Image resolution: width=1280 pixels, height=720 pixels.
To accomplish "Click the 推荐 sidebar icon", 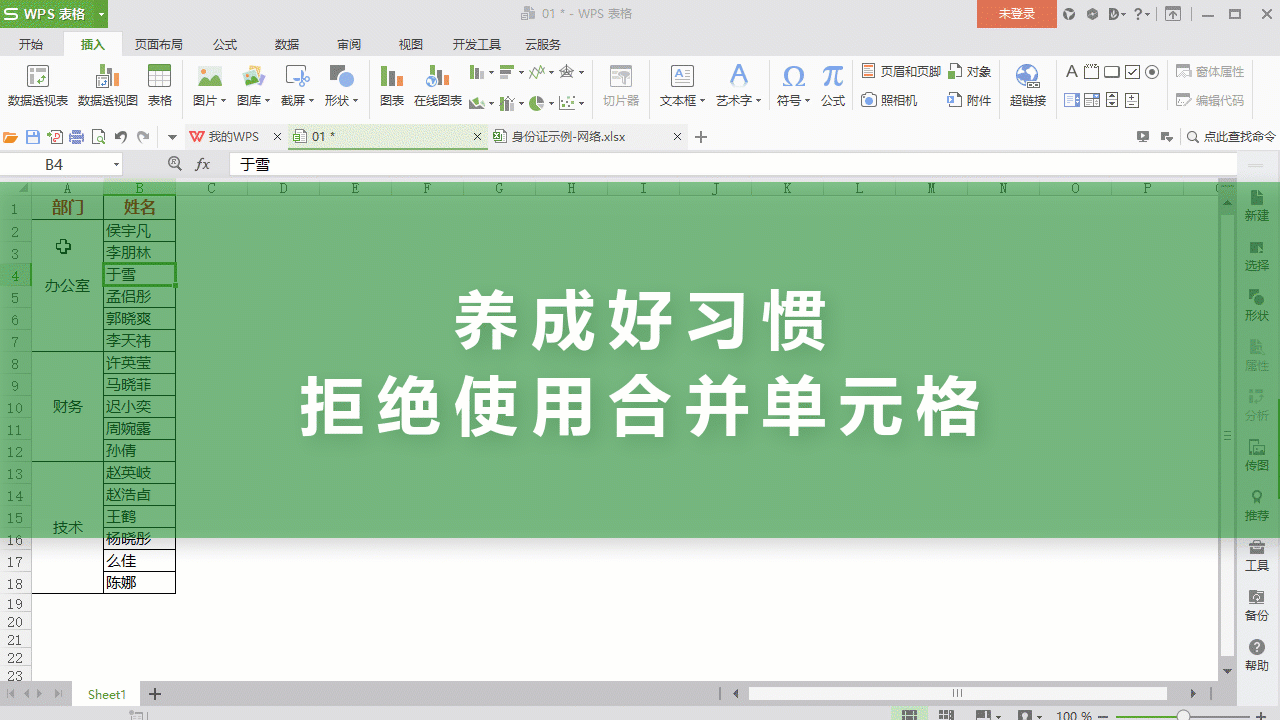I will (x=1257, y=506).
